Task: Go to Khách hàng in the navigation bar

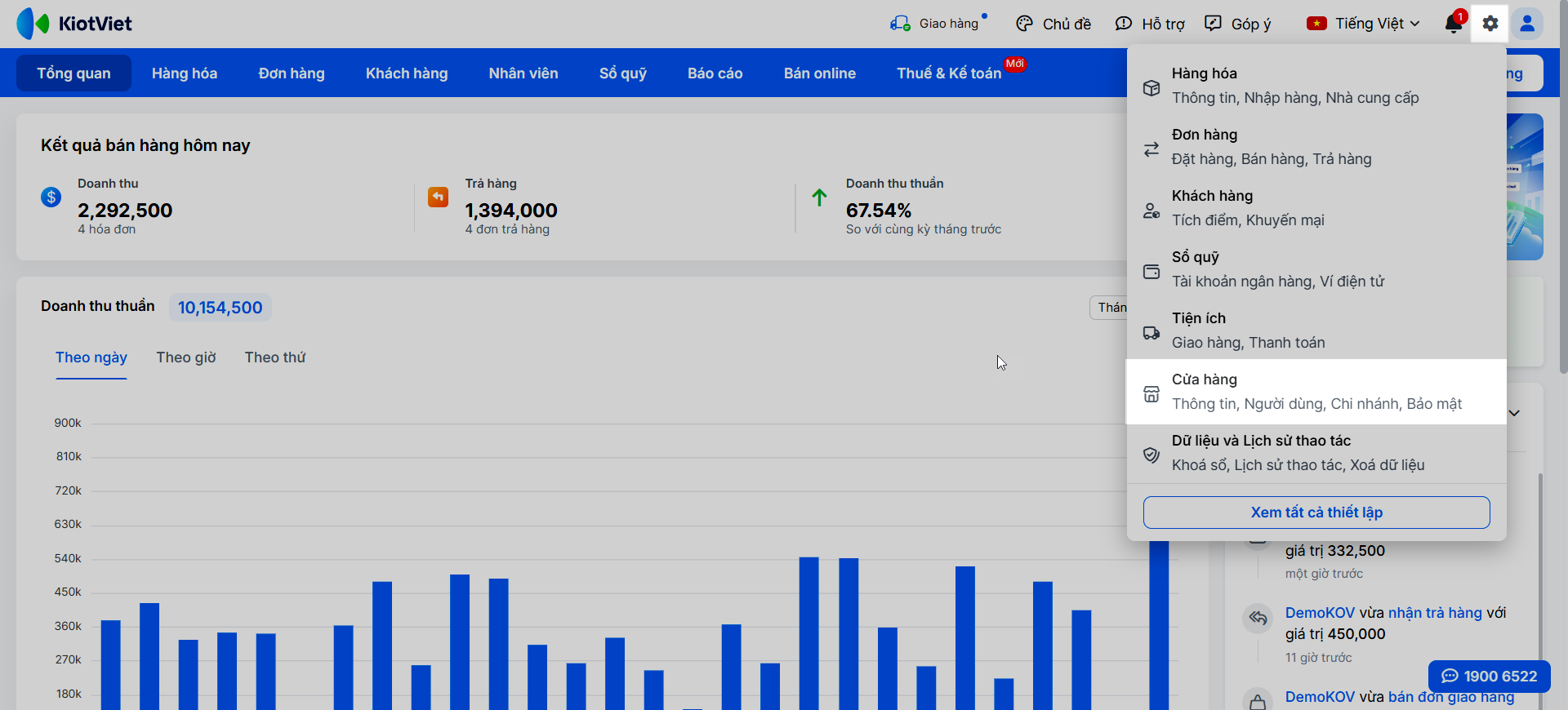Action: [x=407, y=73]
